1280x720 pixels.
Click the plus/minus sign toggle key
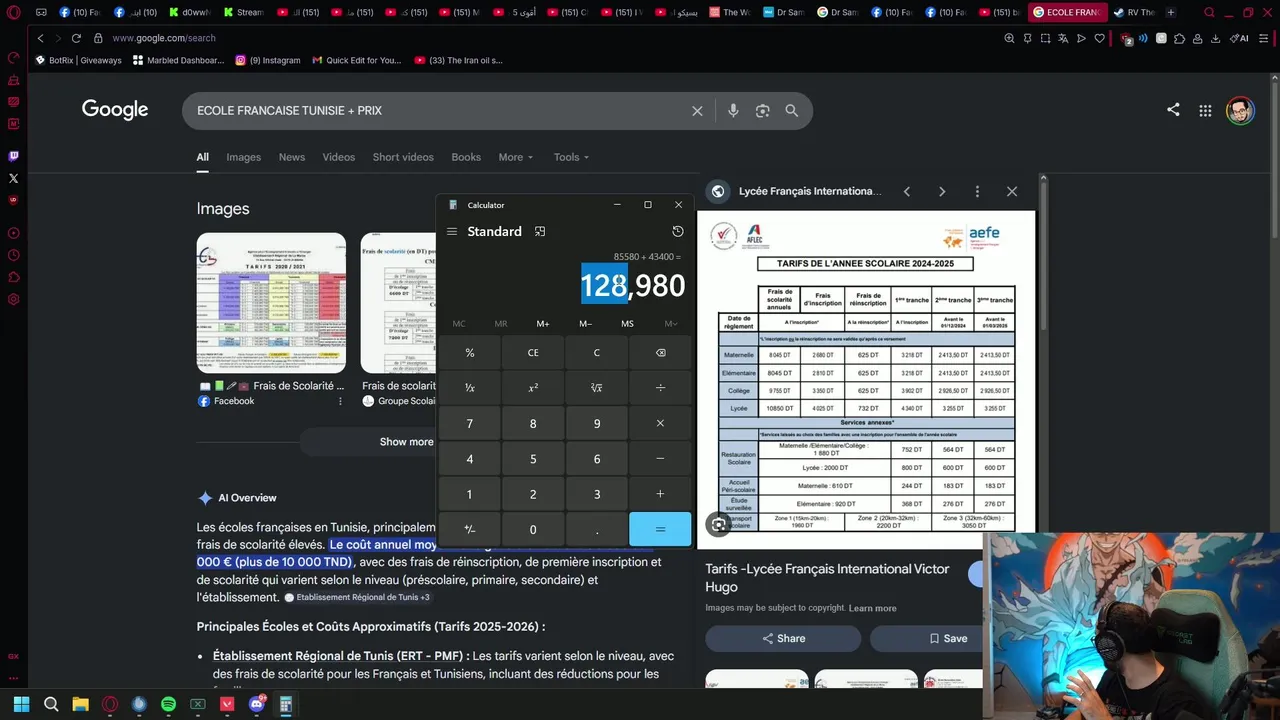tap(470, 529)
